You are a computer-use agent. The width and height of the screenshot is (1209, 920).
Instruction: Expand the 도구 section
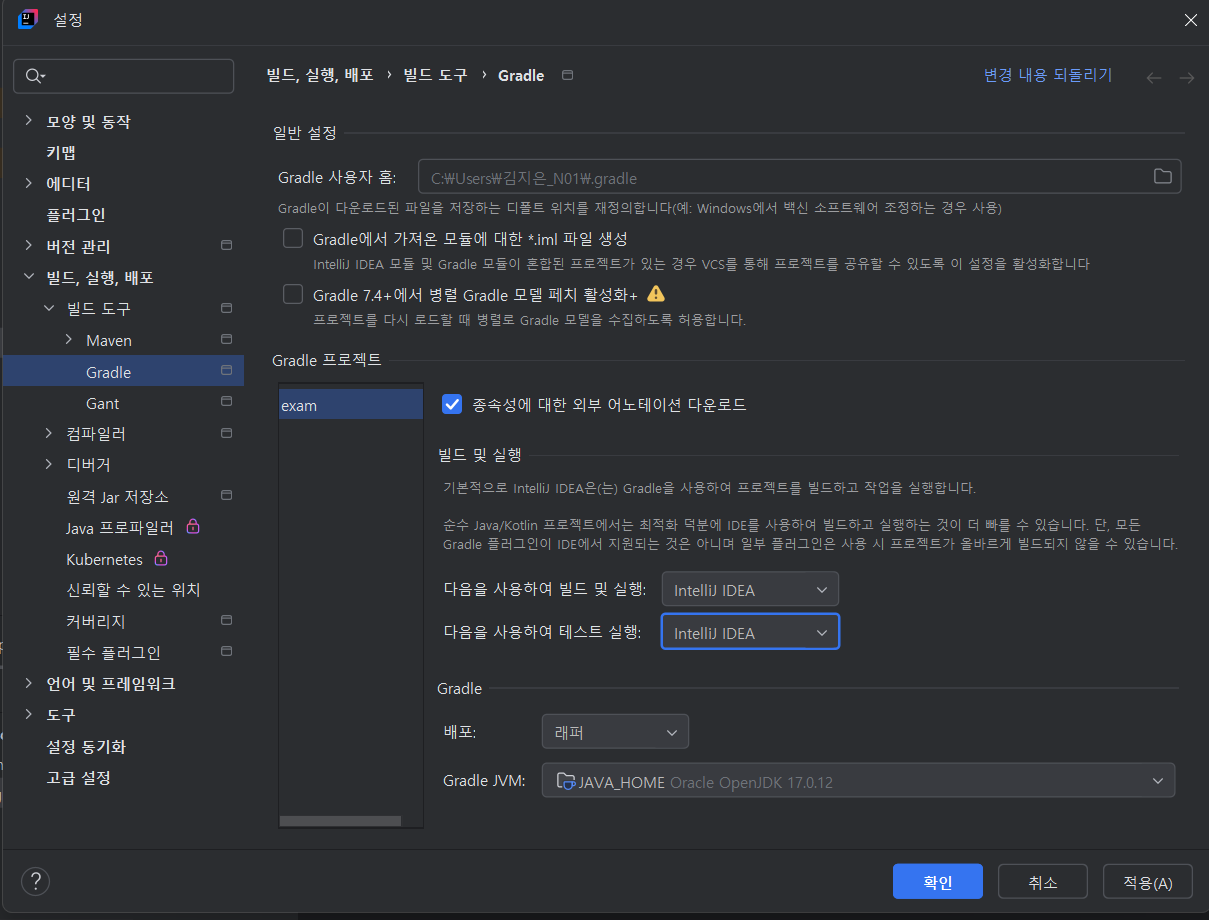coord(28,714)
